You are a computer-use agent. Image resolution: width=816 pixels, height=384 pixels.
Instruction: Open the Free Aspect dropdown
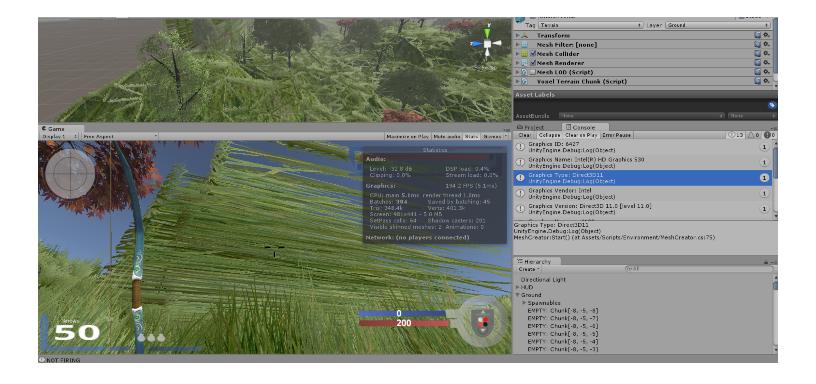pyautogui.click(x=120, y=136)
